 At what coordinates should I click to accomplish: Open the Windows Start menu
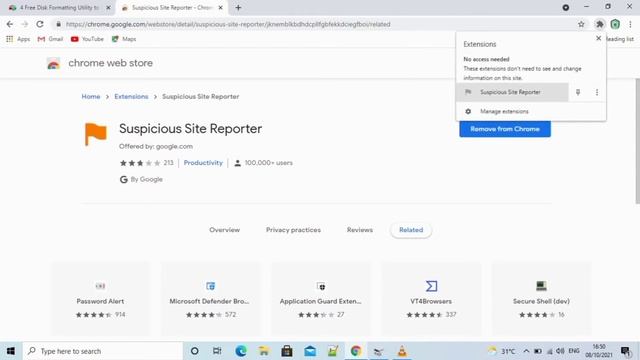tap(11, 351)
